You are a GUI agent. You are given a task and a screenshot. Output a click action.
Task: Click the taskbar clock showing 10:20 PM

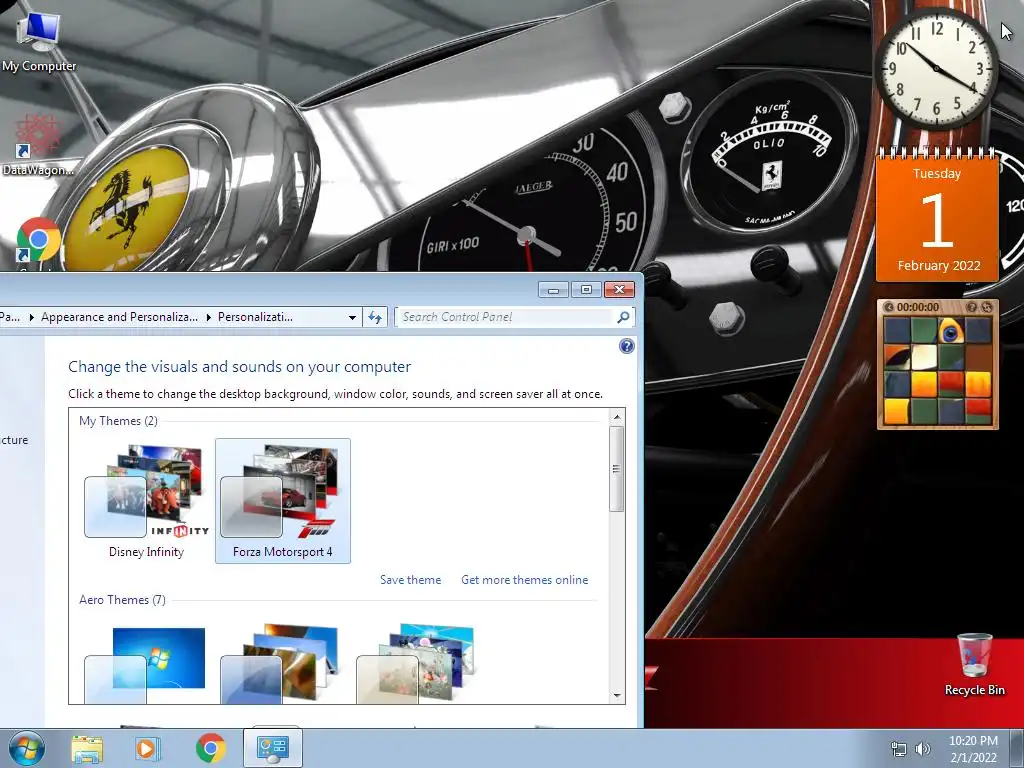pyautogui.click(x=973, y=749)
